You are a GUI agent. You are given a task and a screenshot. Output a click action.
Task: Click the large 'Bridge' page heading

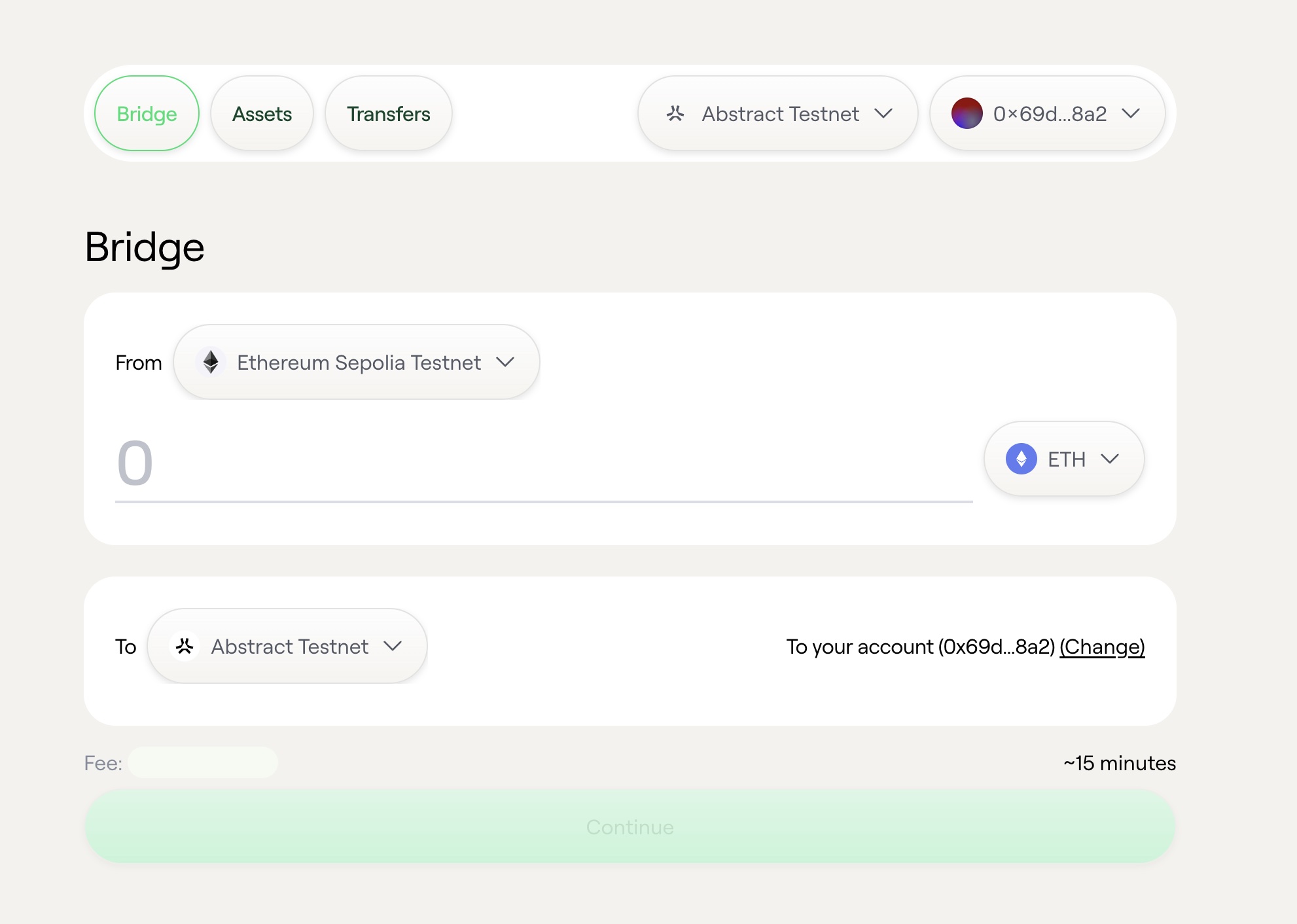145,248
